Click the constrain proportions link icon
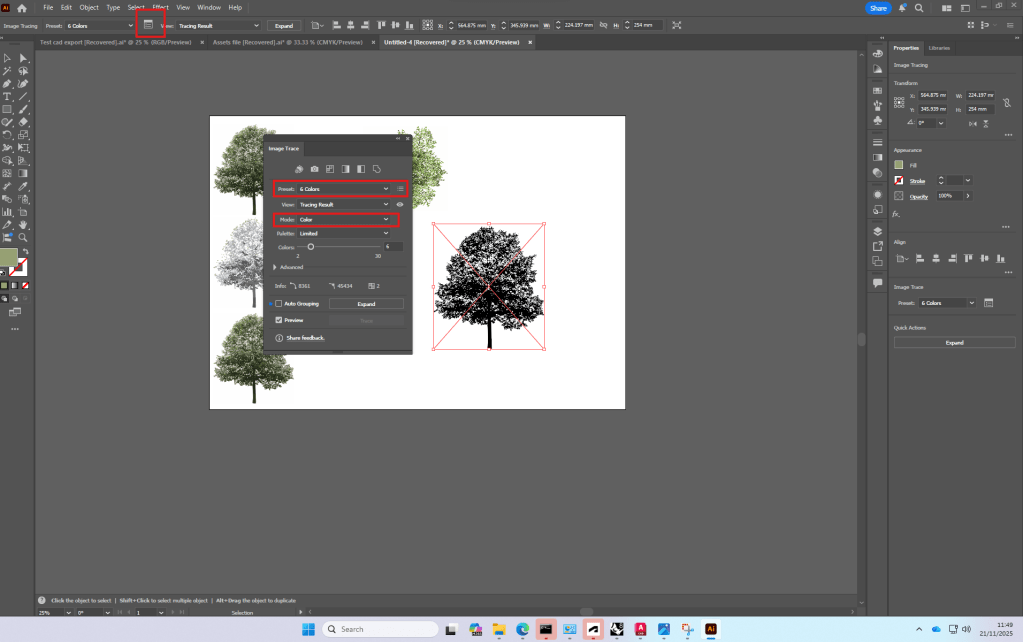Viewport: 1023px width, 642px height. (1006, 101)
